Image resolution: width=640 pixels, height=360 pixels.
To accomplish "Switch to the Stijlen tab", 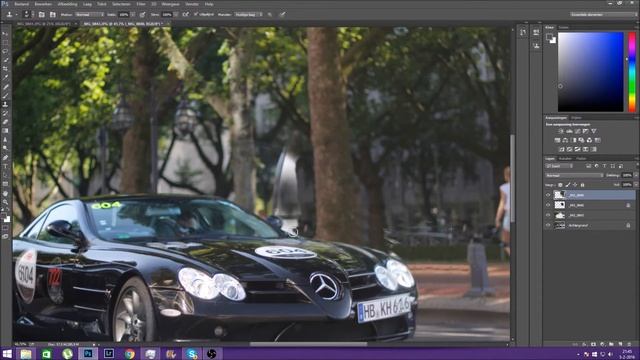I will point(576,118).
